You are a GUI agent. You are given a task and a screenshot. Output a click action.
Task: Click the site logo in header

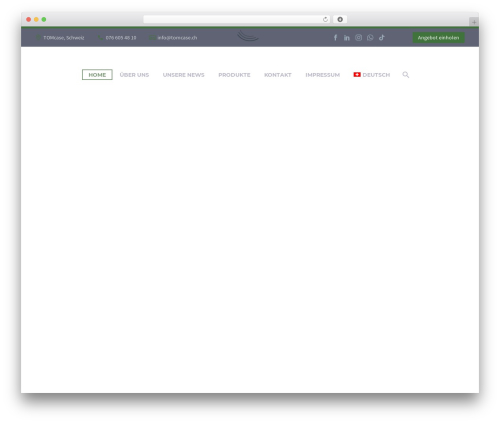click(x=248, y=36)
